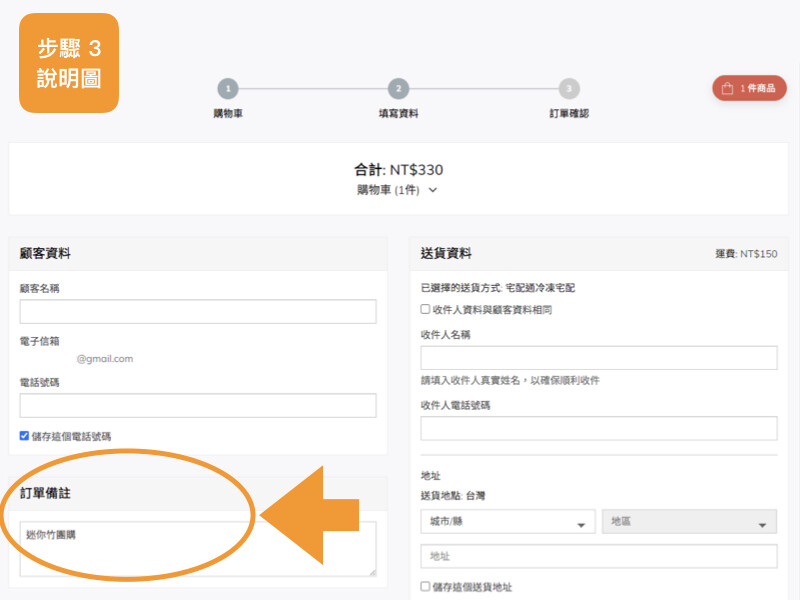Open the 地區 district dropdown
This screenshot has height=600, width=800.
point(690,521)
